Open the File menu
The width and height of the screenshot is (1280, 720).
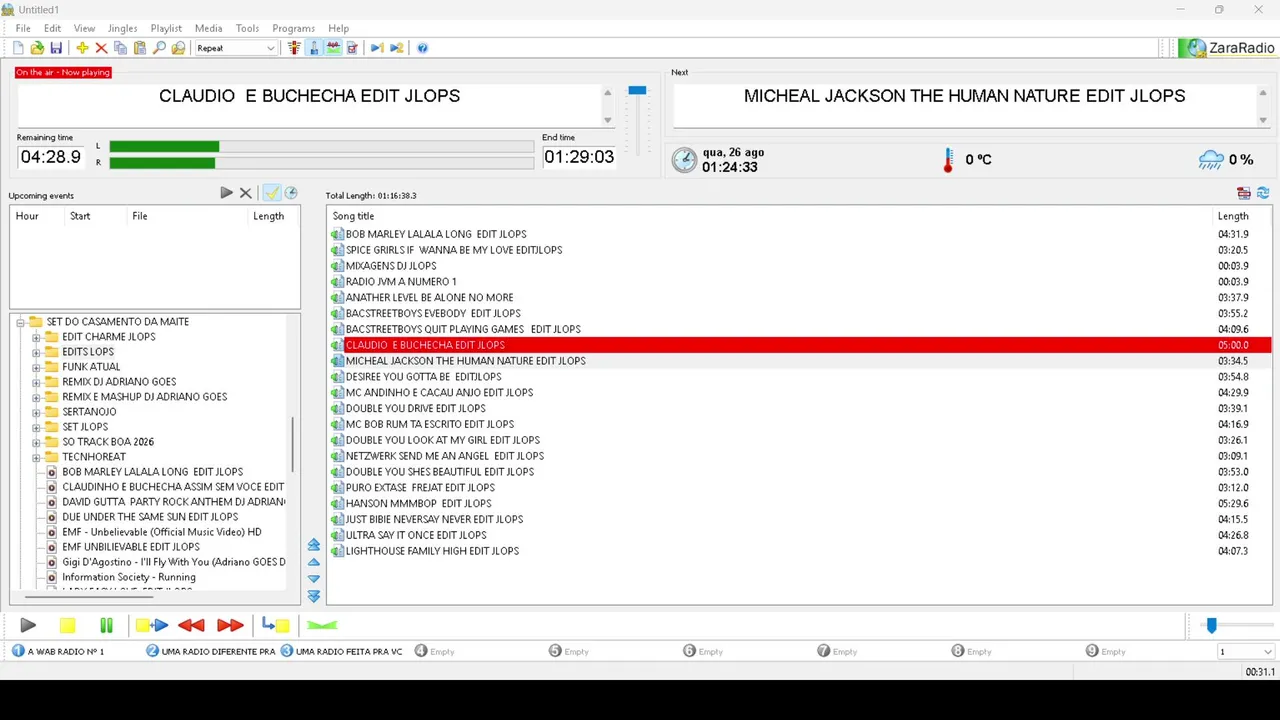23,28
